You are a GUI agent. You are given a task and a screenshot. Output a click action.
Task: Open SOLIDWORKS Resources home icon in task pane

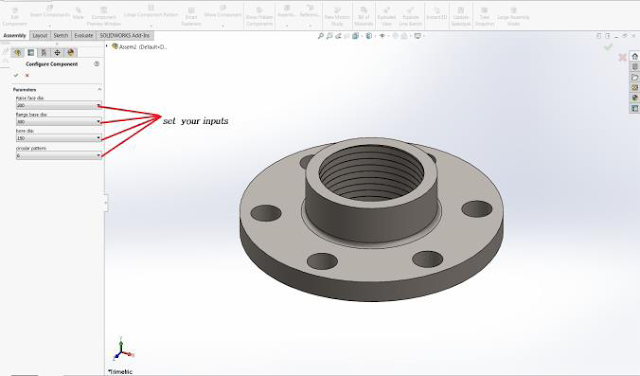coord(635,56)
